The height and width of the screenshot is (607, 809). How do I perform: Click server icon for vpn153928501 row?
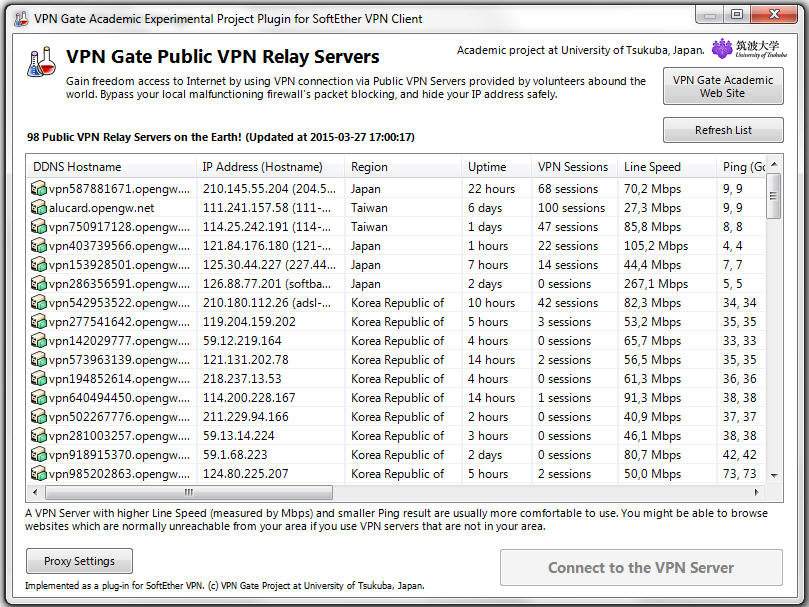pos(39,264)
